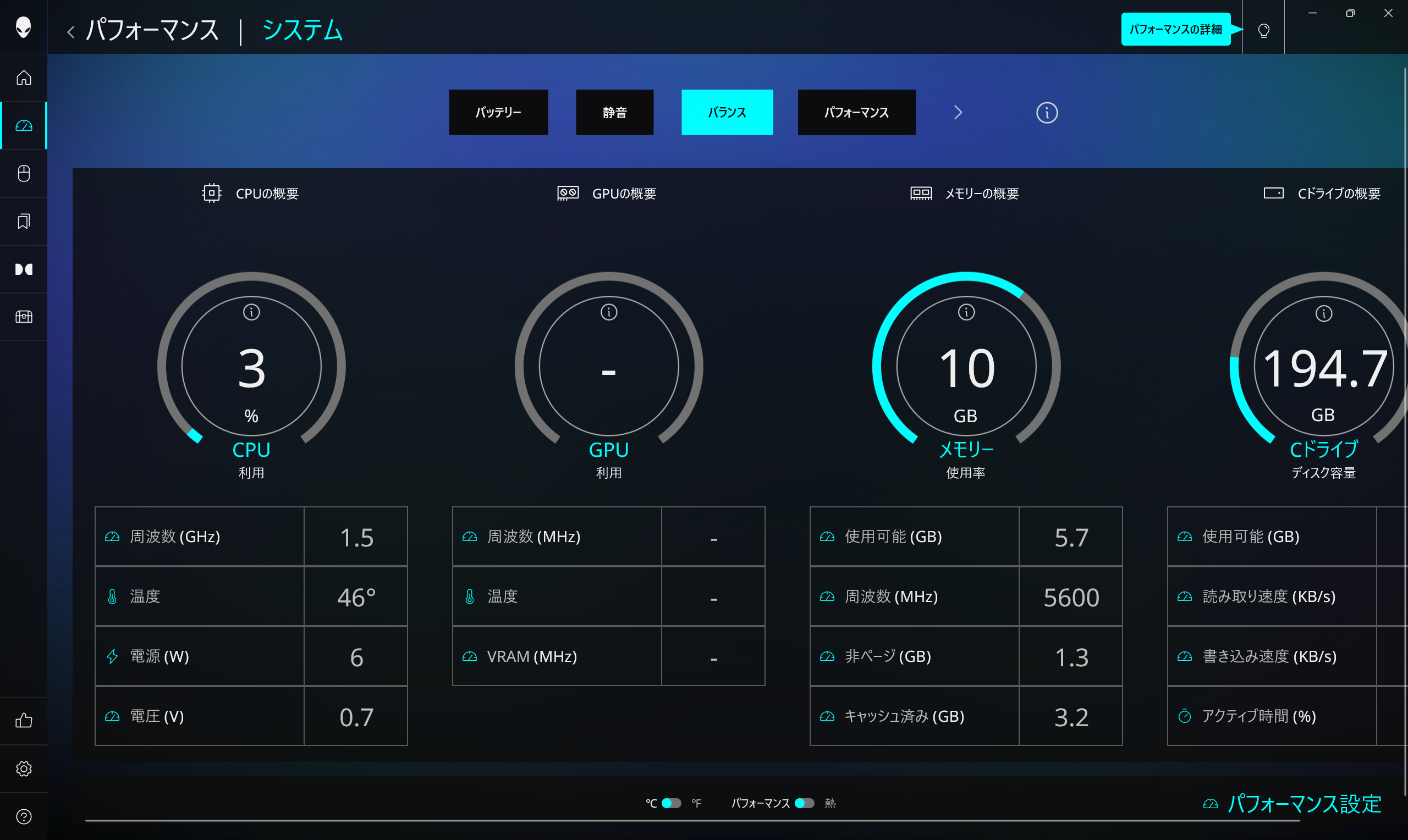
Task: Expand more power modes with right chevron
Action: (x=958, y=113)
